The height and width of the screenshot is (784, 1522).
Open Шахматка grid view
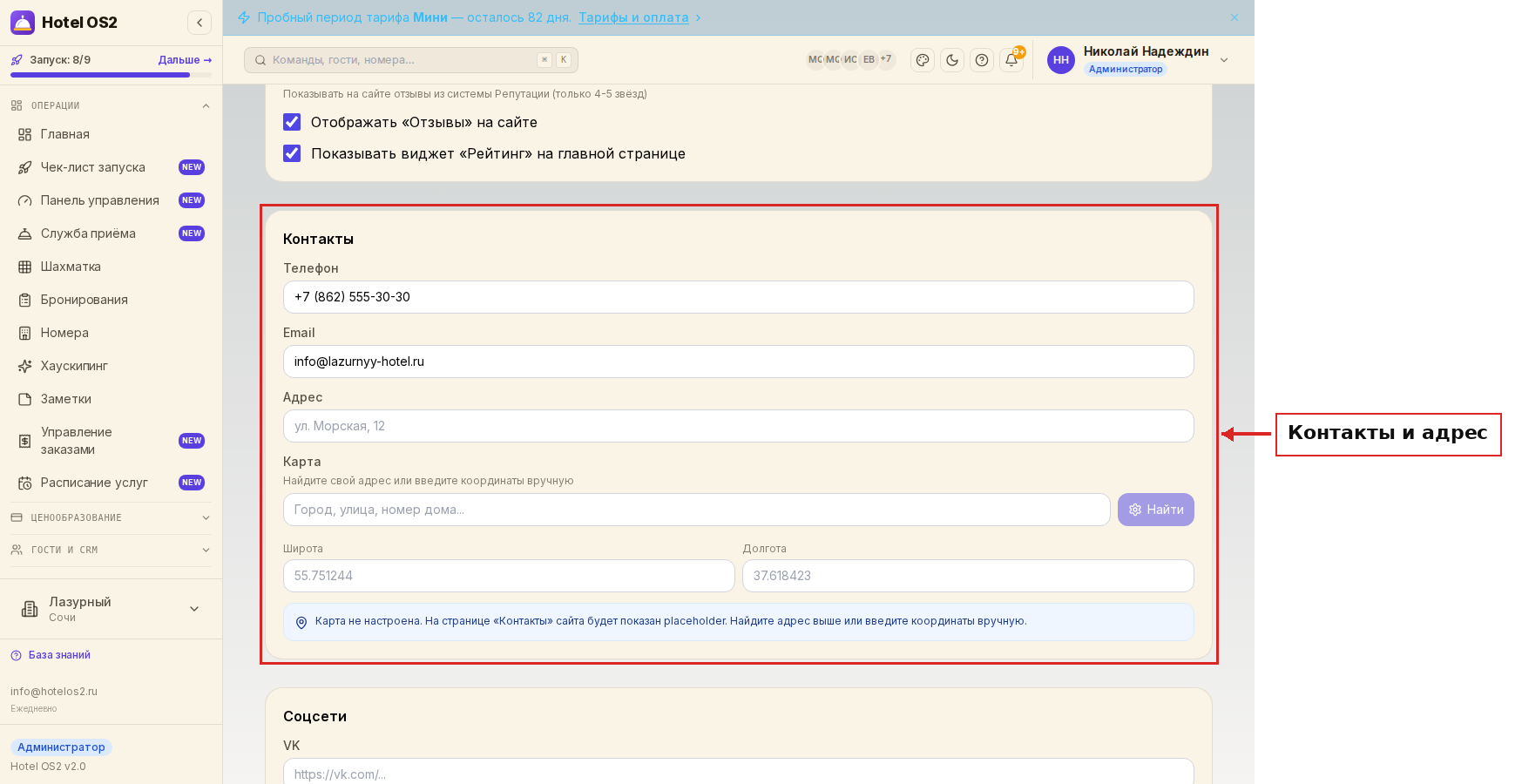click(x=112, y=267)
